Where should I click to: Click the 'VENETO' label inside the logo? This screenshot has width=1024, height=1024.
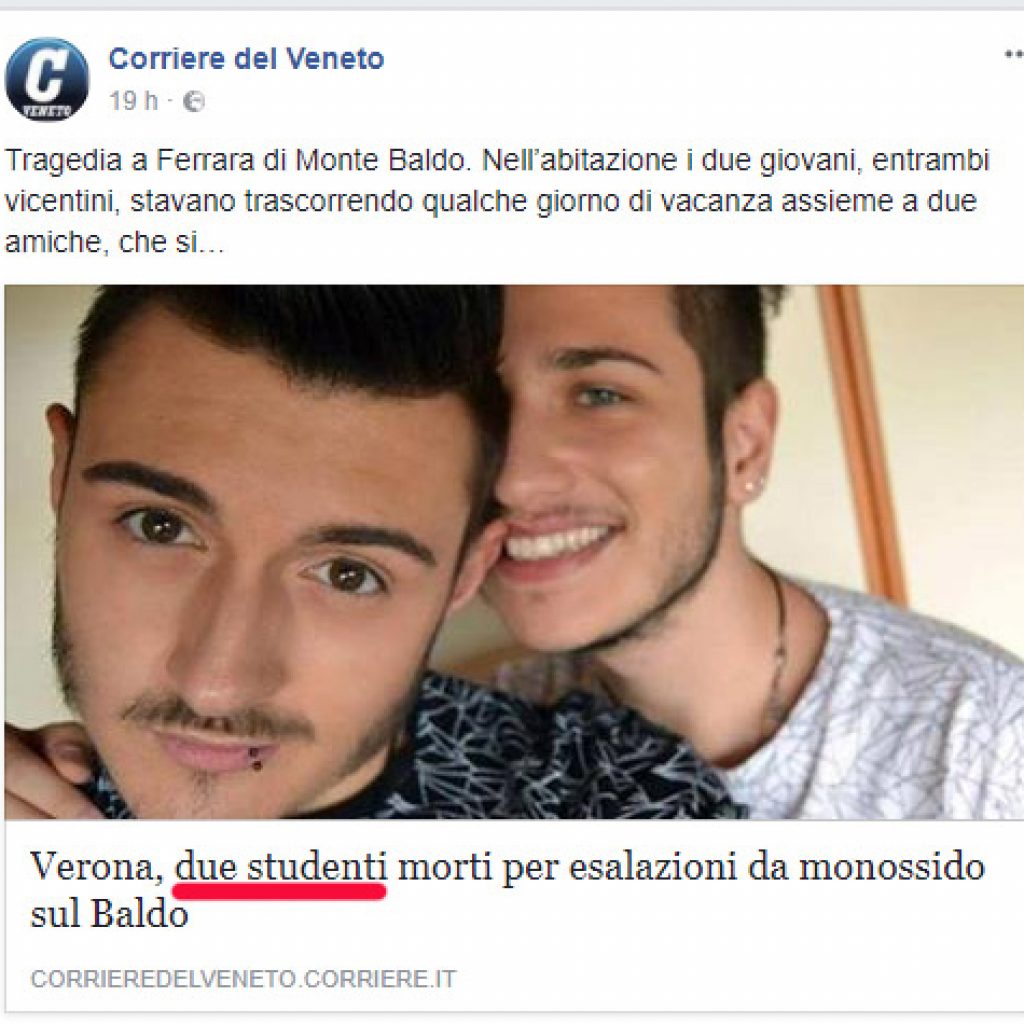(46, 109)
